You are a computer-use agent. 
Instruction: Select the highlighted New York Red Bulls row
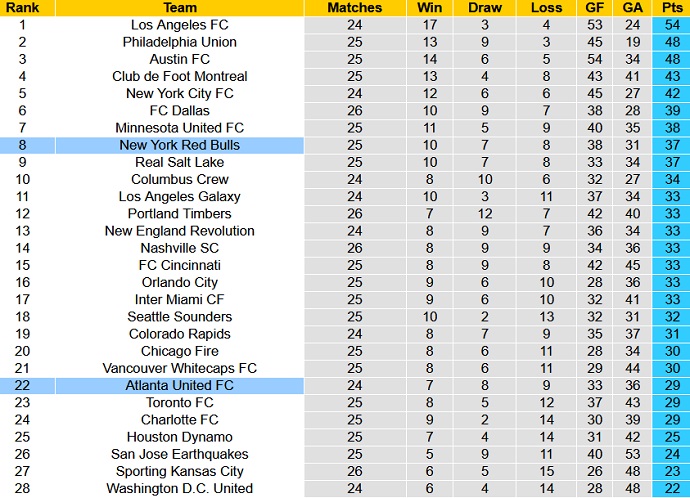pos(180,145)
